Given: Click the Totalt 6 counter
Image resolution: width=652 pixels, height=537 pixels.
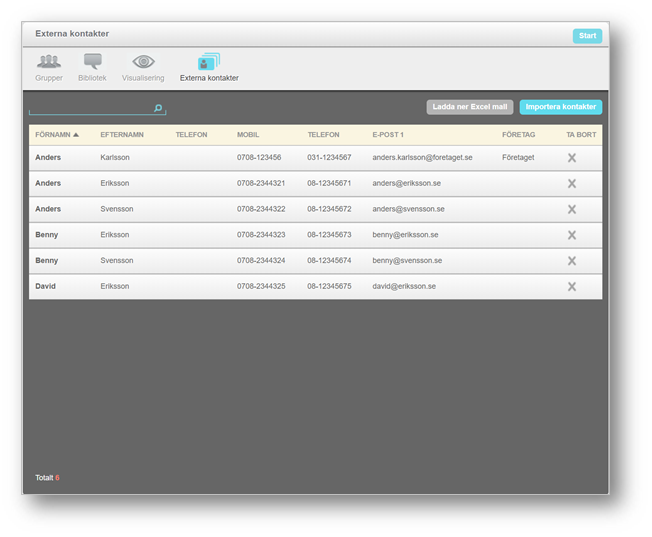Looking at the screenshot, I should [47, 478].
